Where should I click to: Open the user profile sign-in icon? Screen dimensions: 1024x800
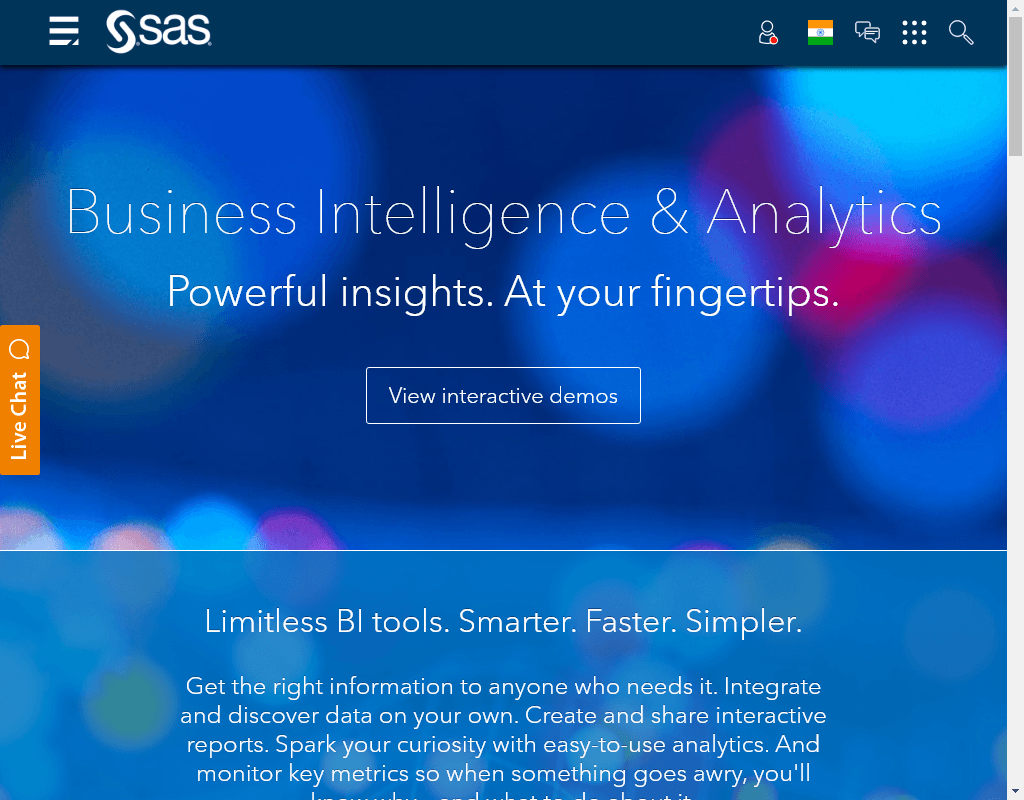click(x=768, y=32)
